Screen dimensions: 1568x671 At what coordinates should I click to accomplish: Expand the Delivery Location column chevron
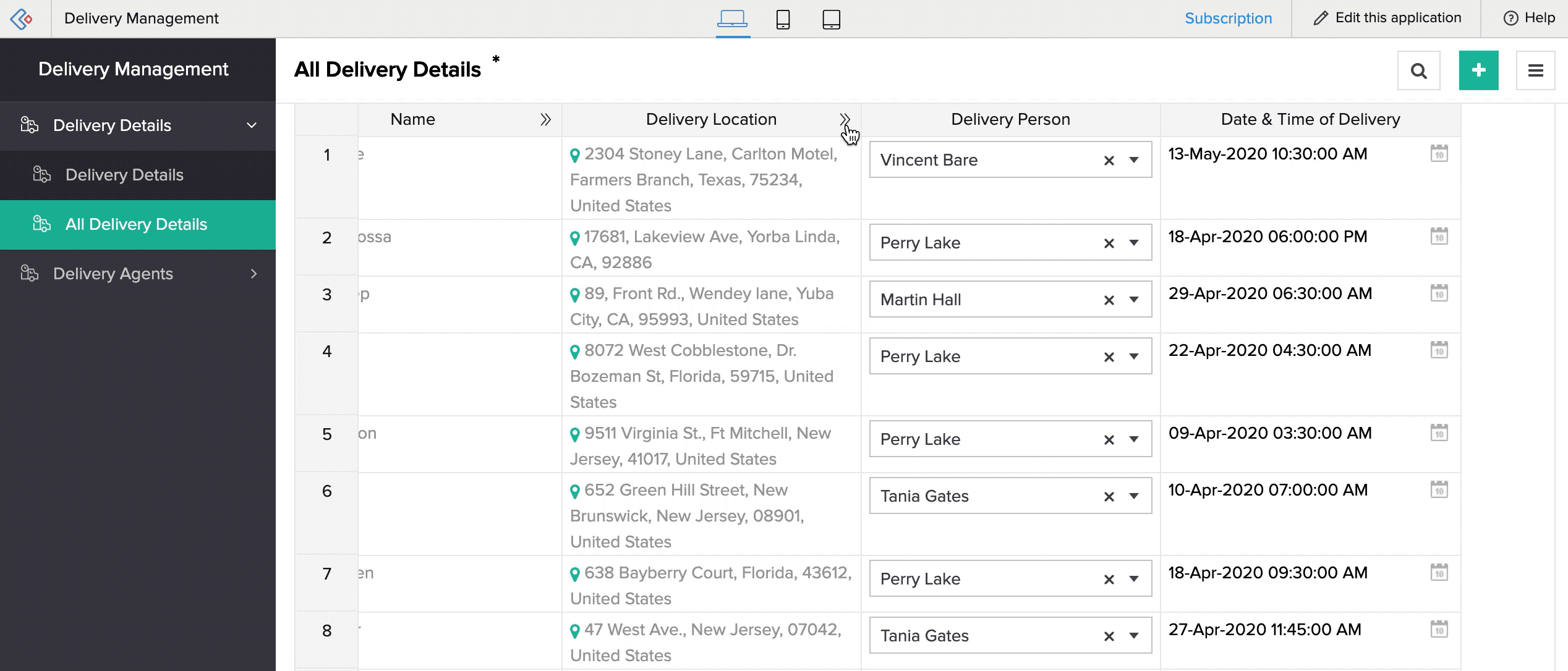coord(844,119)
